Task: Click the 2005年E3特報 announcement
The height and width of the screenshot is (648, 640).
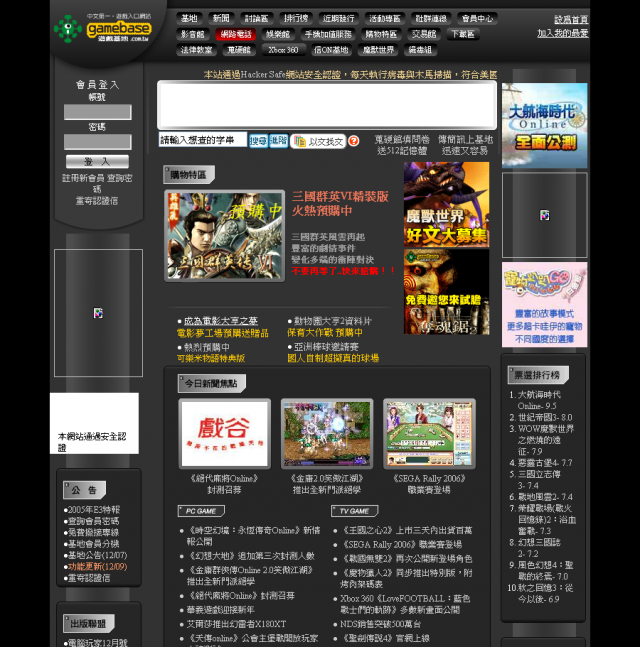Action: pos(93,510)
